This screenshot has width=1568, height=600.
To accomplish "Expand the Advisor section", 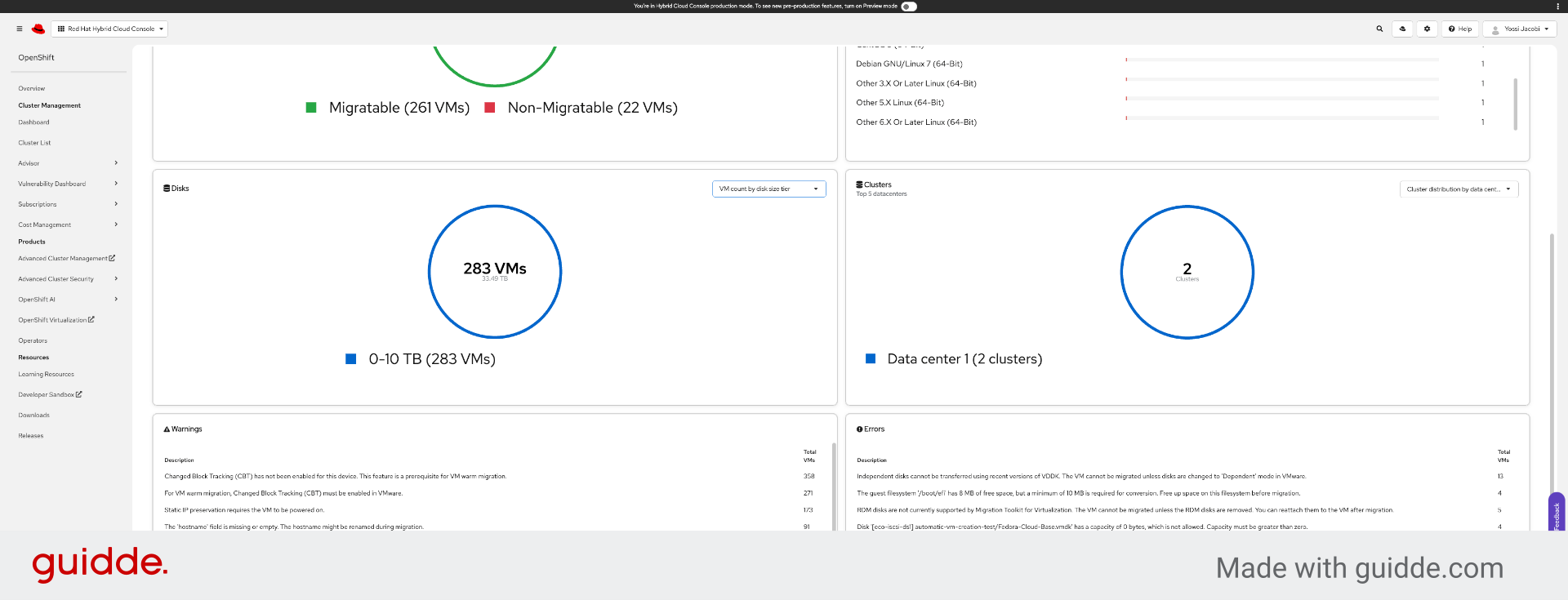I will tap(68, 163).
